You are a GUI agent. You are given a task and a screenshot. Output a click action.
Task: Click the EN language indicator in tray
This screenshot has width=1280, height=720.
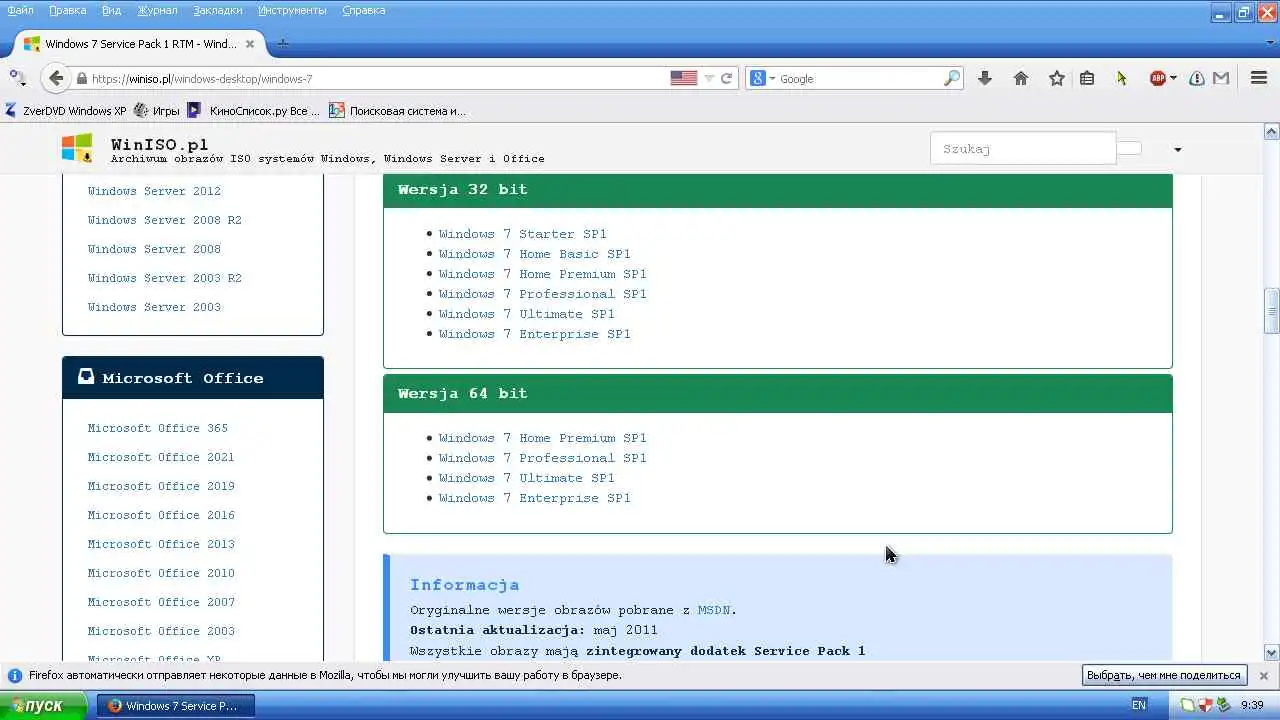(x=1138, y=705)
